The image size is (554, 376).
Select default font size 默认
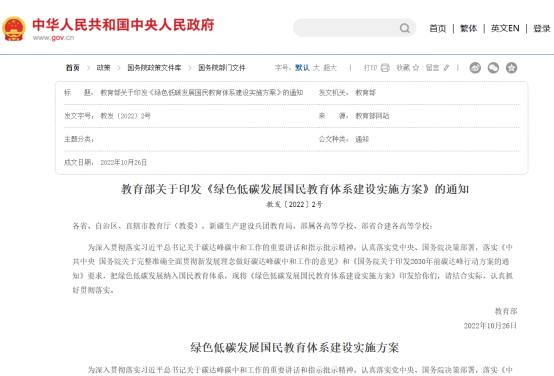click(302, 67)
